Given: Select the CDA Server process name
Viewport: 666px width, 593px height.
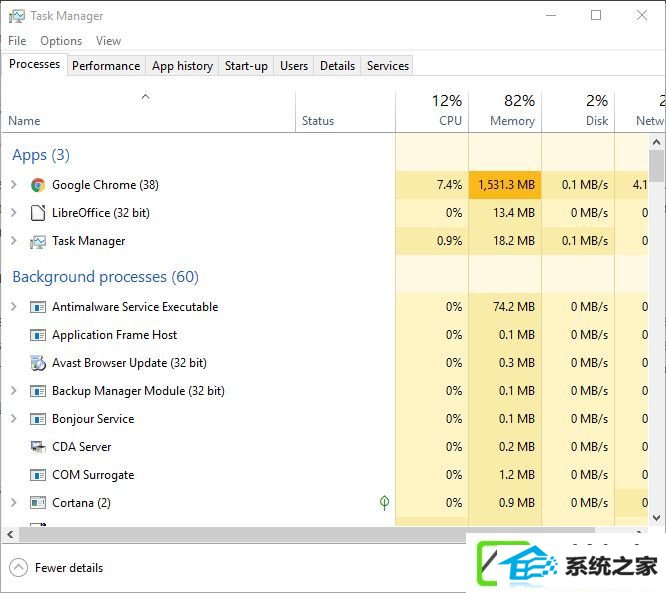Looking at the screenshot, I should (x=82, y=447).
